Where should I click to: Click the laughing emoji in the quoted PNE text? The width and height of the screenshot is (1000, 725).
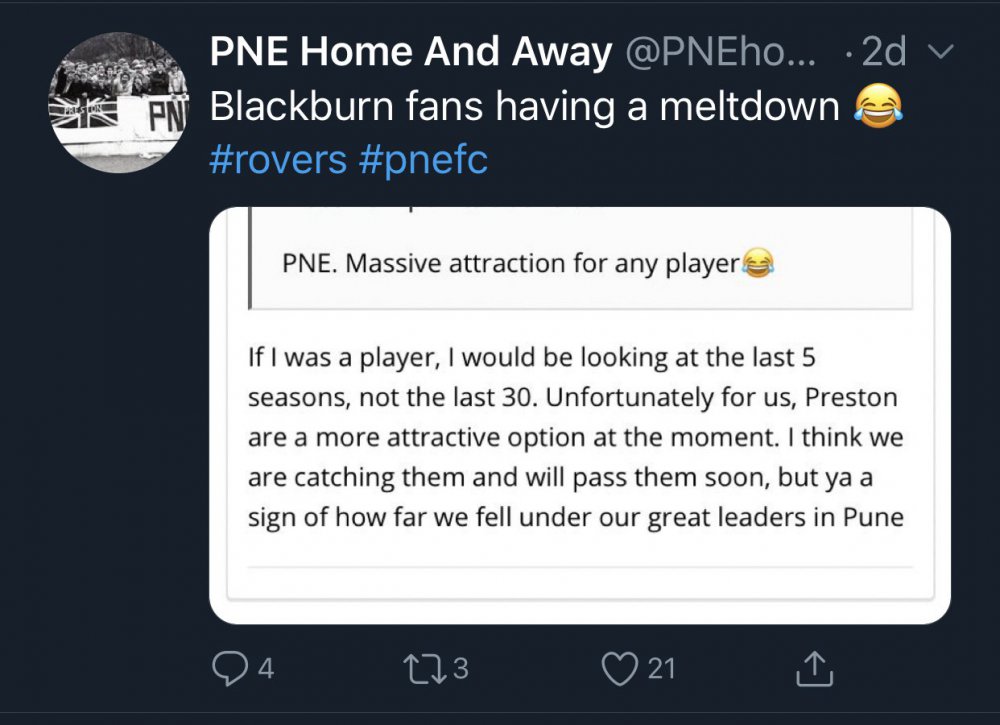coord(760,264)
